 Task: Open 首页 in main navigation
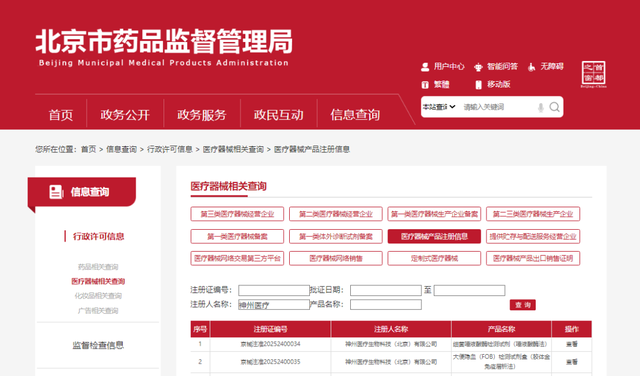coord(61,115)
